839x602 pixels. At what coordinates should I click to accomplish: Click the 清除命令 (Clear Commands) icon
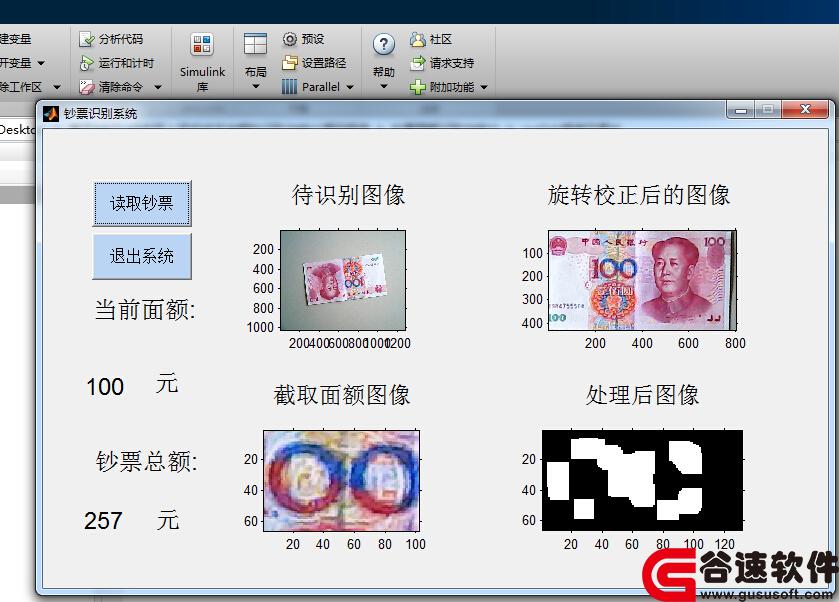click(87, 87)
